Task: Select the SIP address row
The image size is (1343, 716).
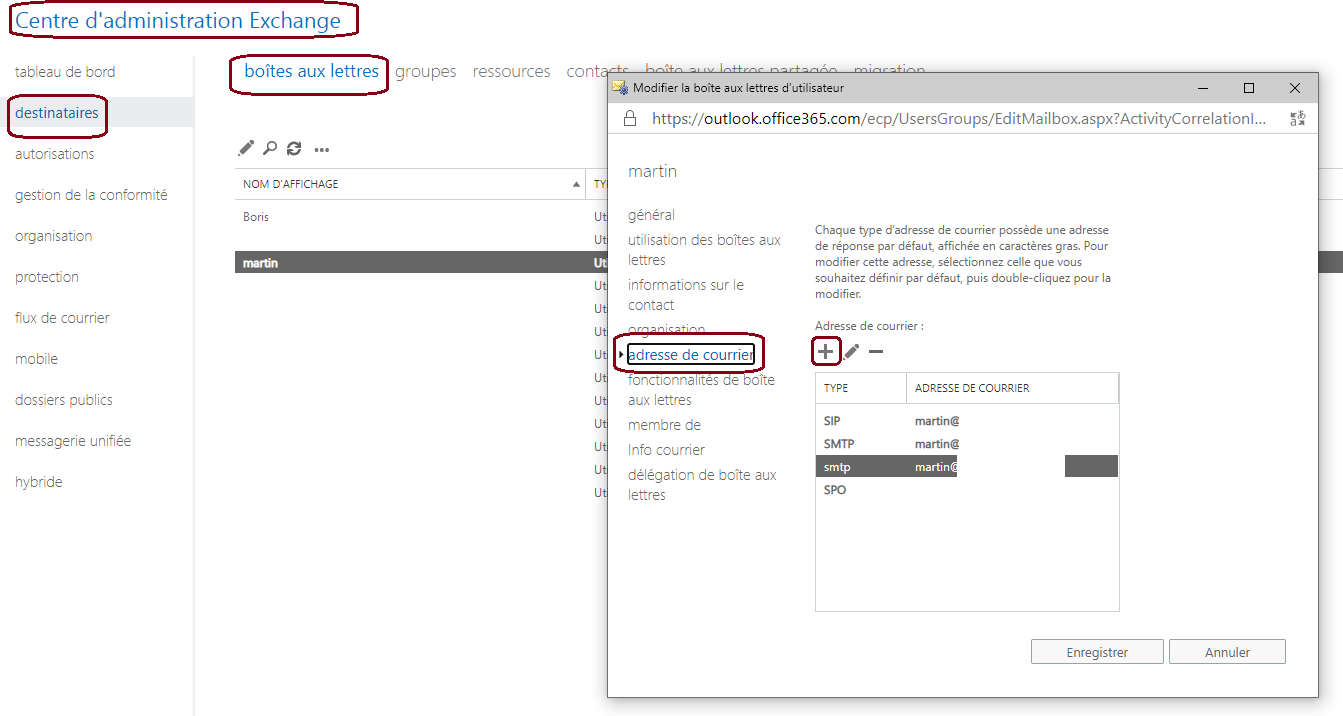Action: [967, 421]
